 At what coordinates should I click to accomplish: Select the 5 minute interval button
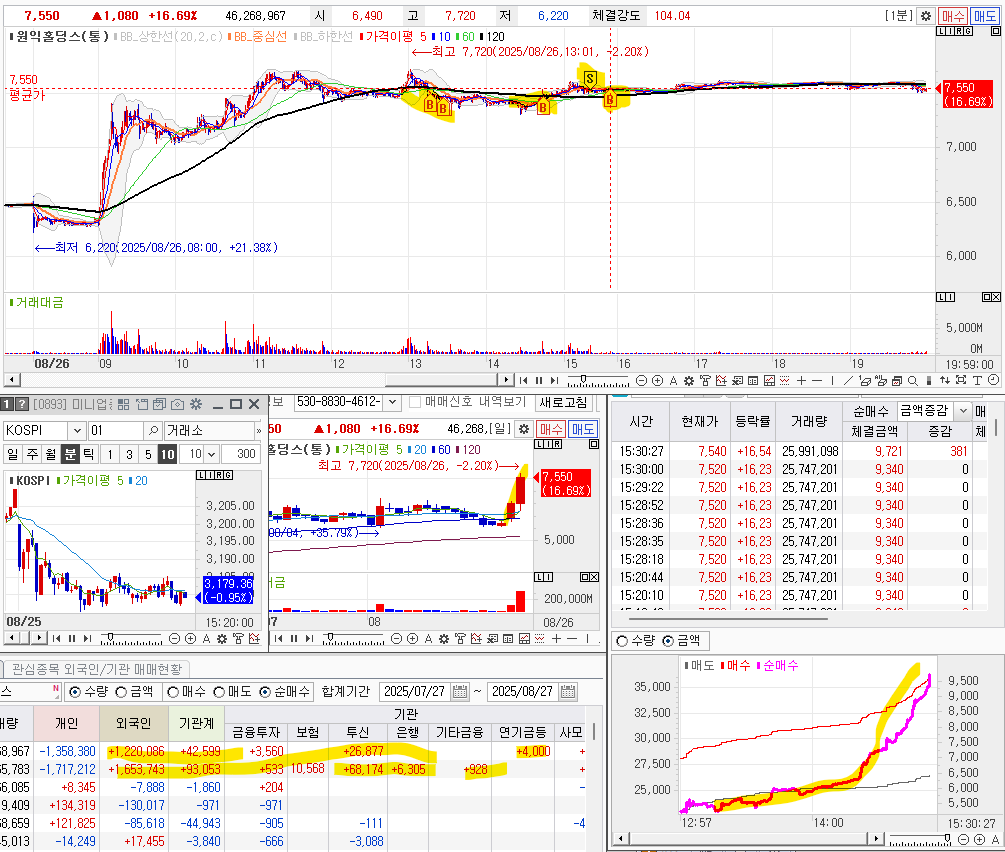[148, 454]
